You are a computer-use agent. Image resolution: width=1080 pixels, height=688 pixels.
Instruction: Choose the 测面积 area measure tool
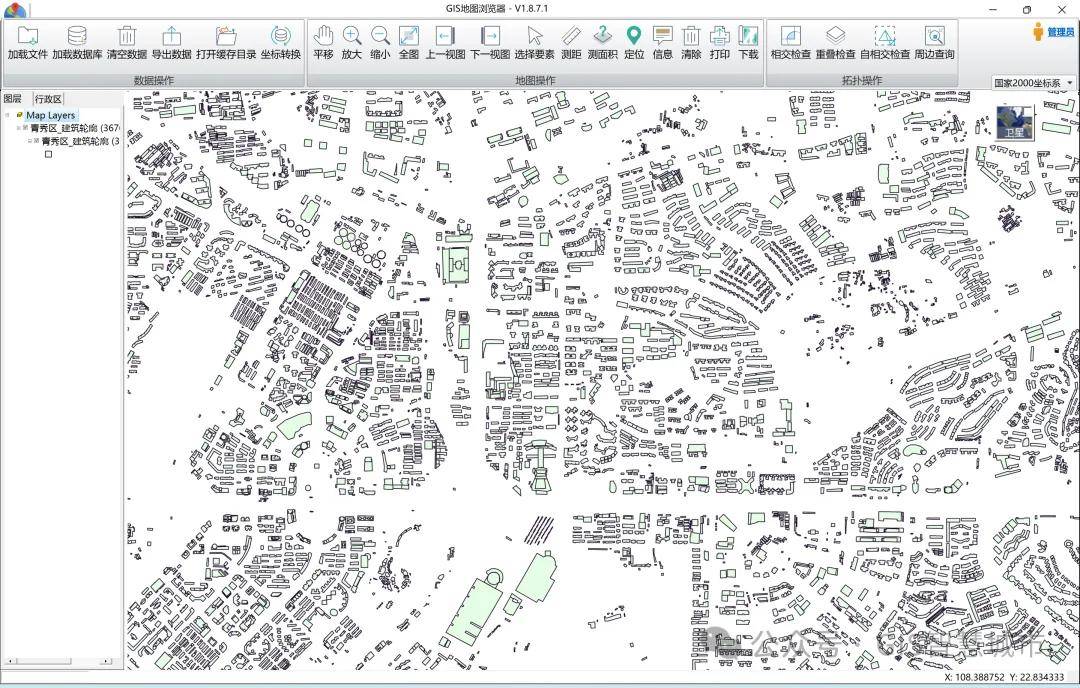pos(602,42)
